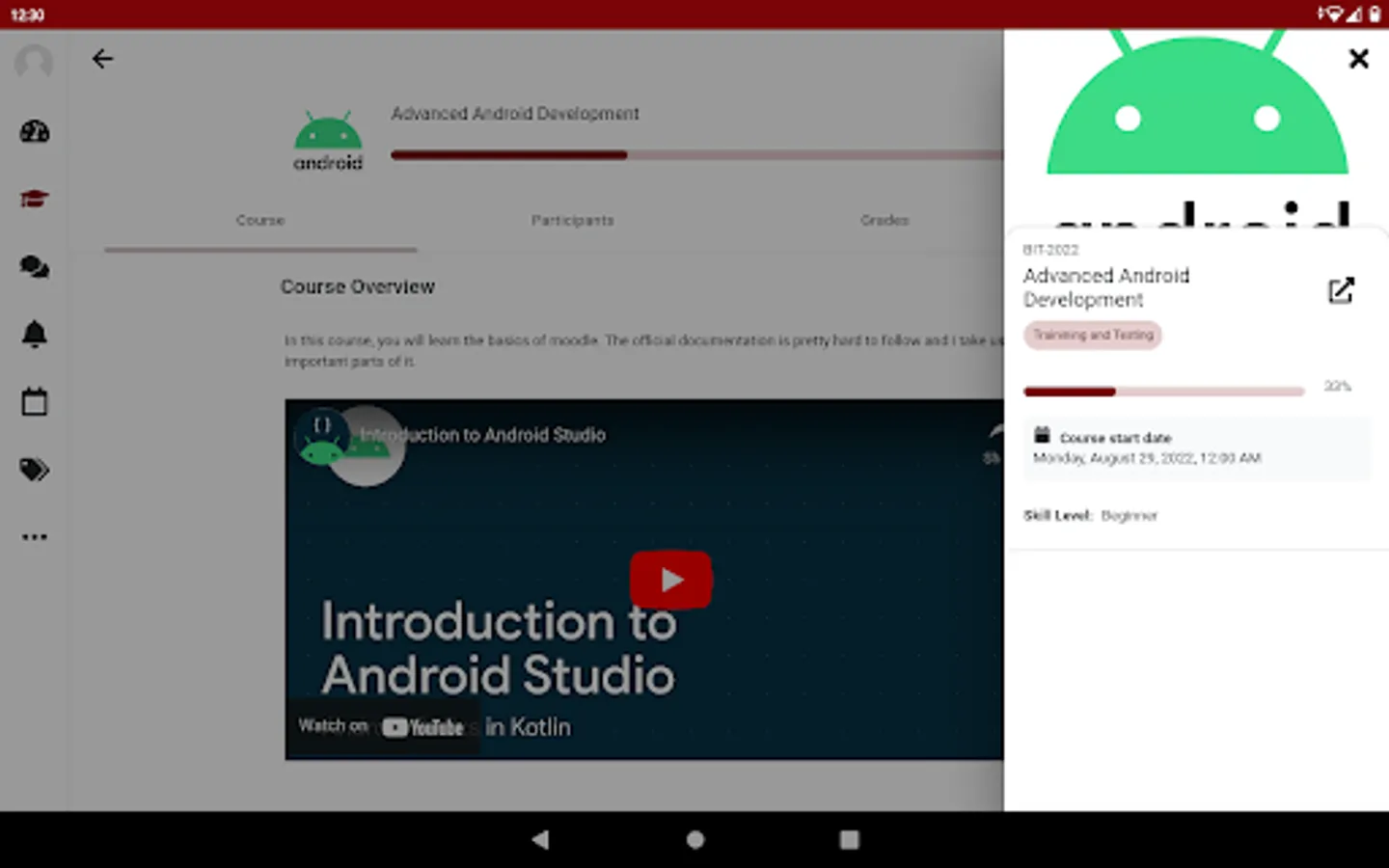Click the course progress bar in header
The height and width of the screenshot is (868, 1389).
pos(696,155)
